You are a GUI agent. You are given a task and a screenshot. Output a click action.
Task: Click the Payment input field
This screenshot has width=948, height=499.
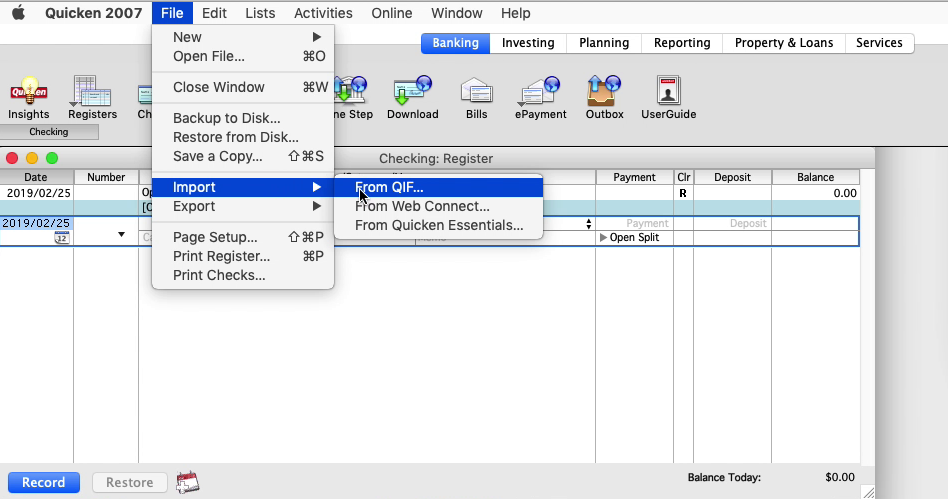click(x=635, y=224)
